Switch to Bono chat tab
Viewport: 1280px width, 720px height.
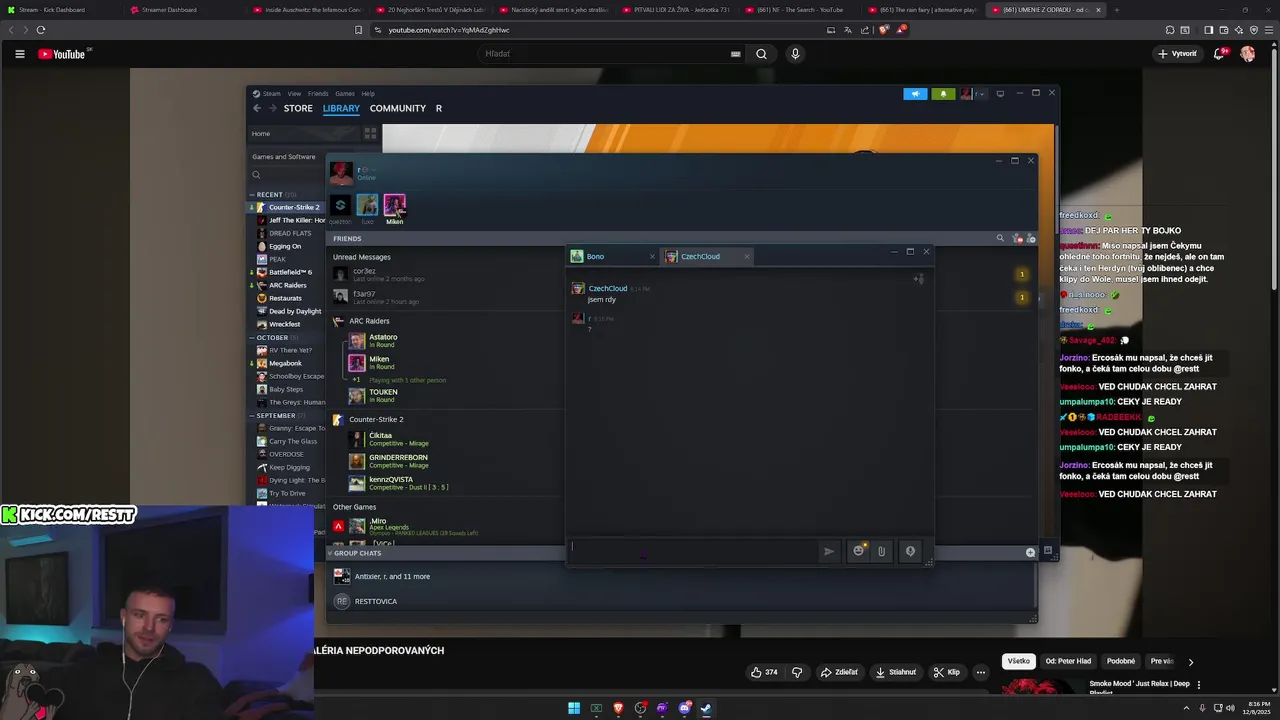pos(612,256)
